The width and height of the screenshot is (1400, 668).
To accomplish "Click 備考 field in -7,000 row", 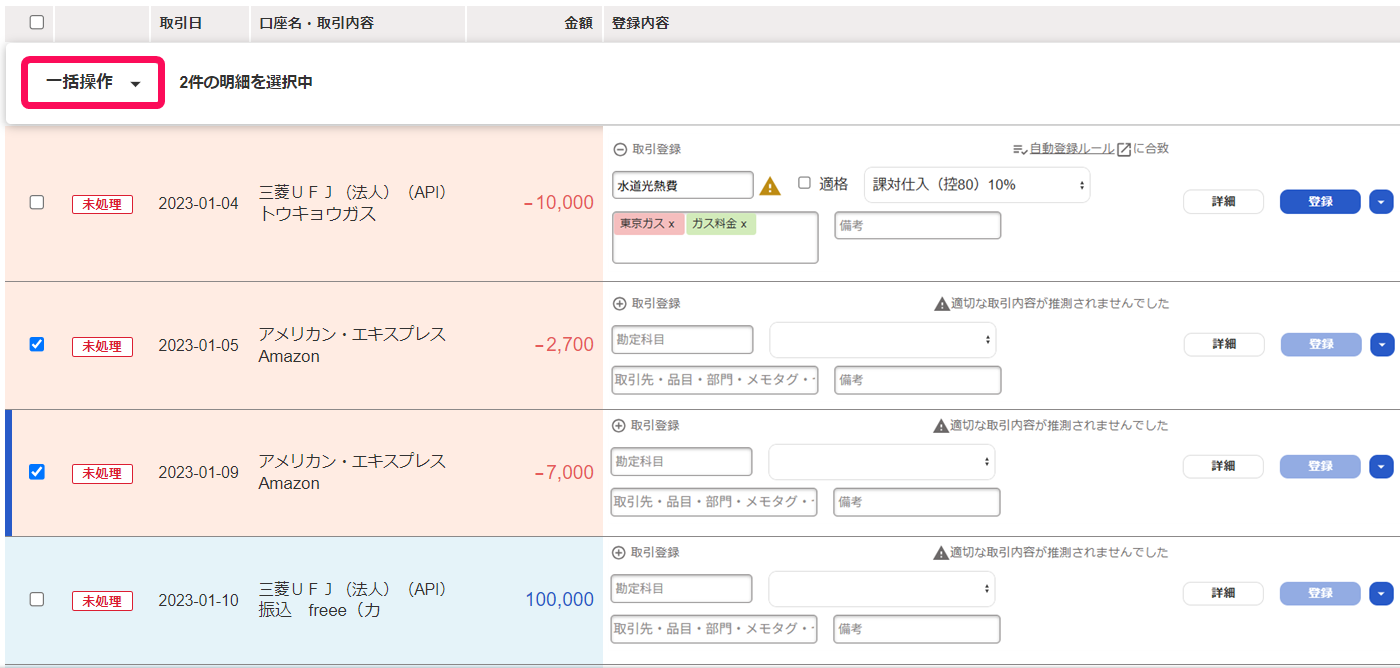I will (x=917, y=502).
